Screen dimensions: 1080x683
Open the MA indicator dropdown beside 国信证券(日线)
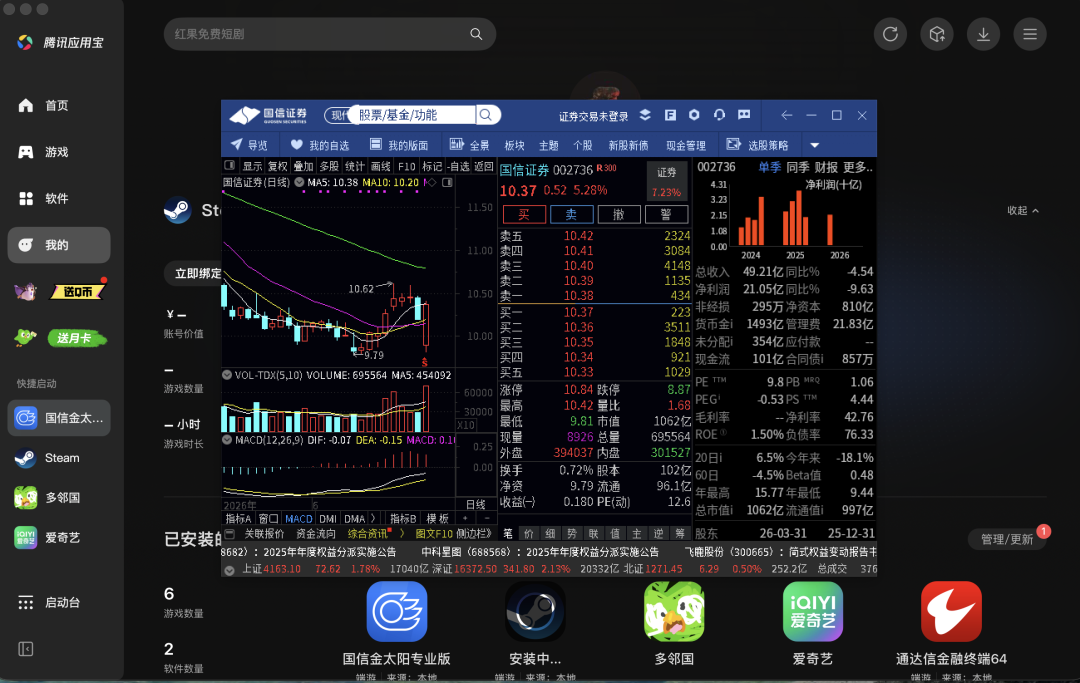299,182
